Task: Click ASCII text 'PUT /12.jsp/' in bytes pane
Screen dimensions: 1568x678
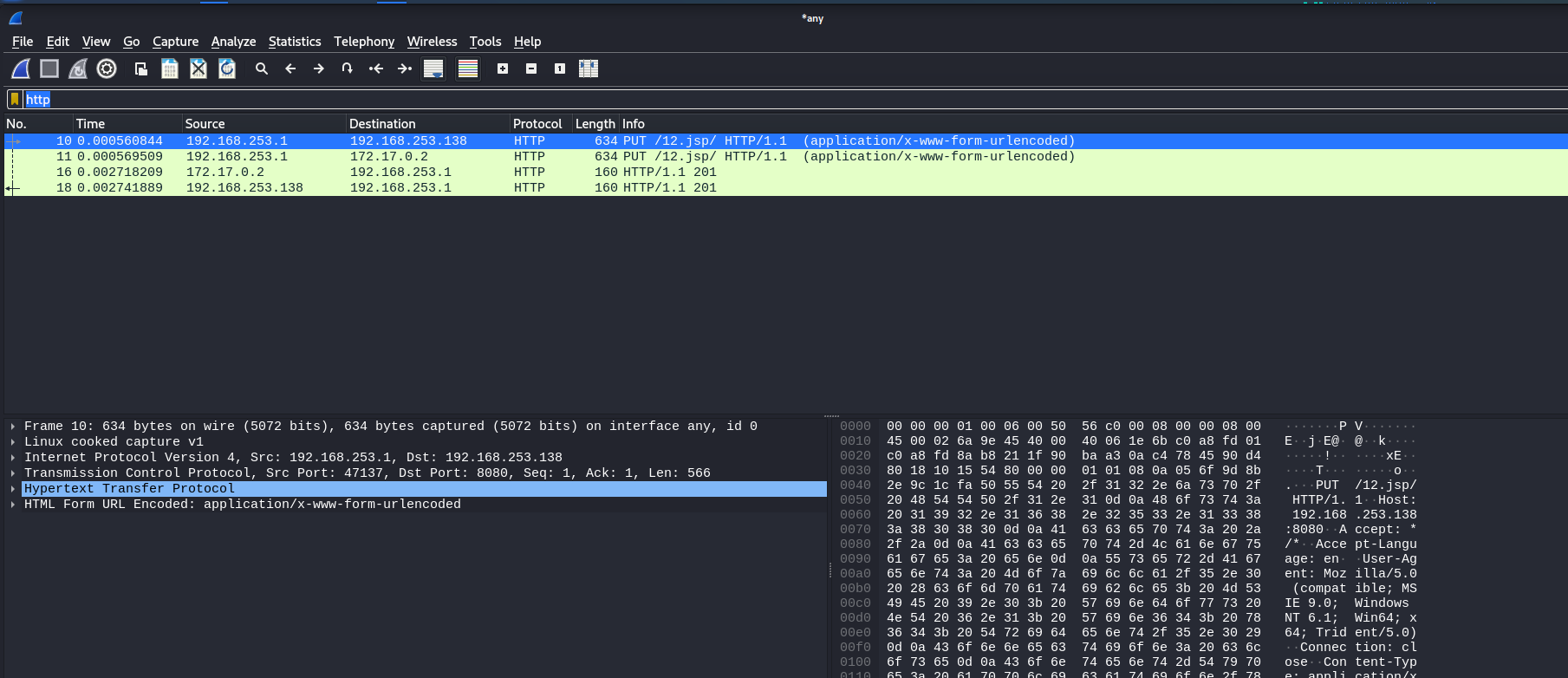Action: tap(1366, 486)
